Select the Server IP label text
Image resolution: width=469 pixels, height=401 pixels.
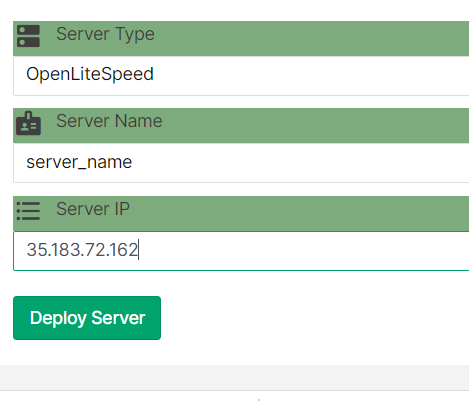[x=93, y=209]
